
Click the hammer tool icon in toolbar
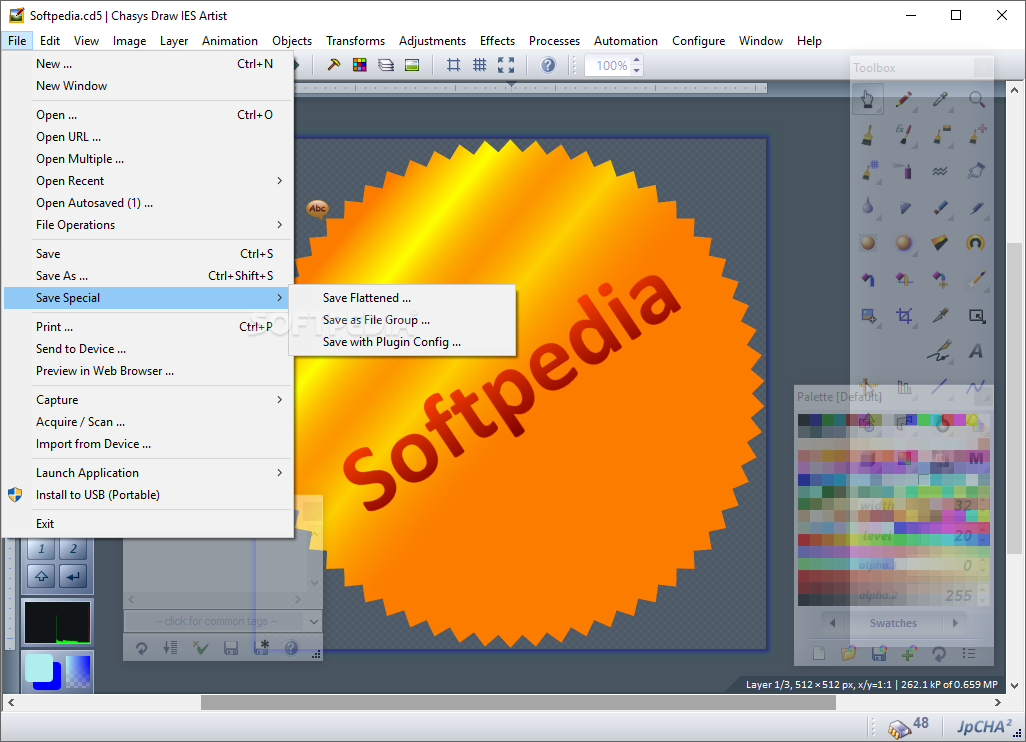click(x=334, y=65)
